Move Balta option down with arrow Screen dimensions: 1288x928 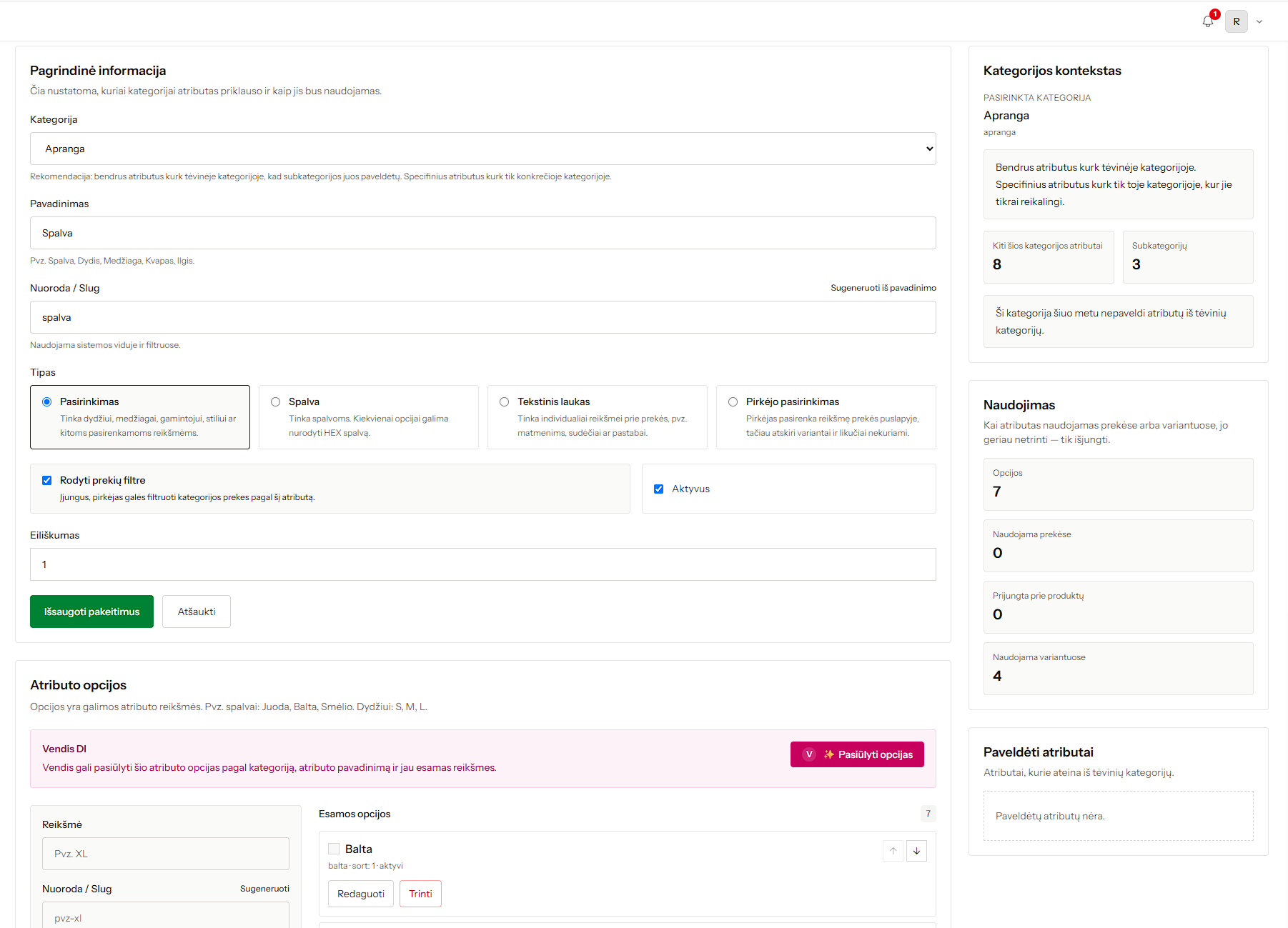916,851
